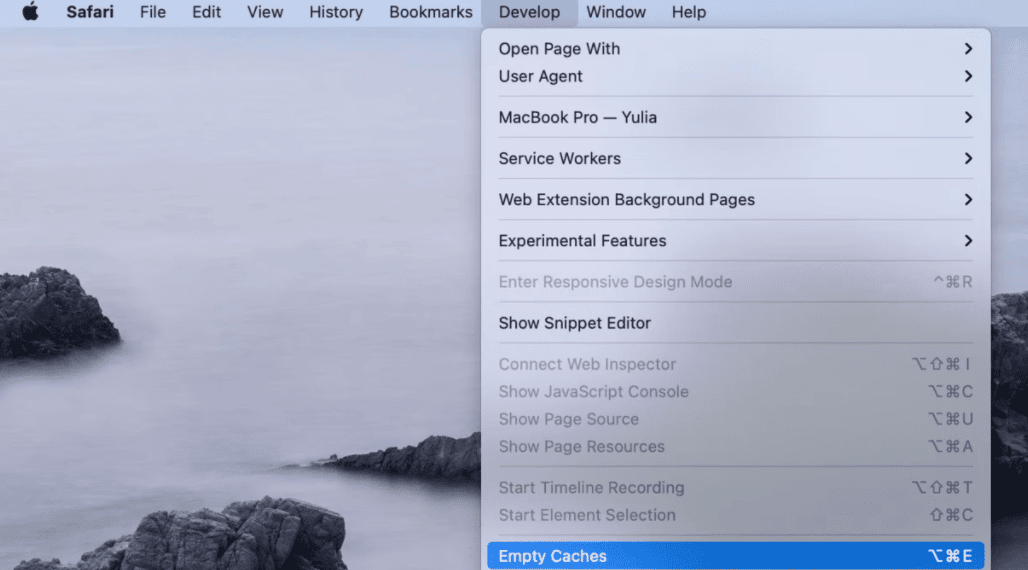The image size is (1028, 570).
Task: Select Show Page Resources item
Action: point(735,447)
